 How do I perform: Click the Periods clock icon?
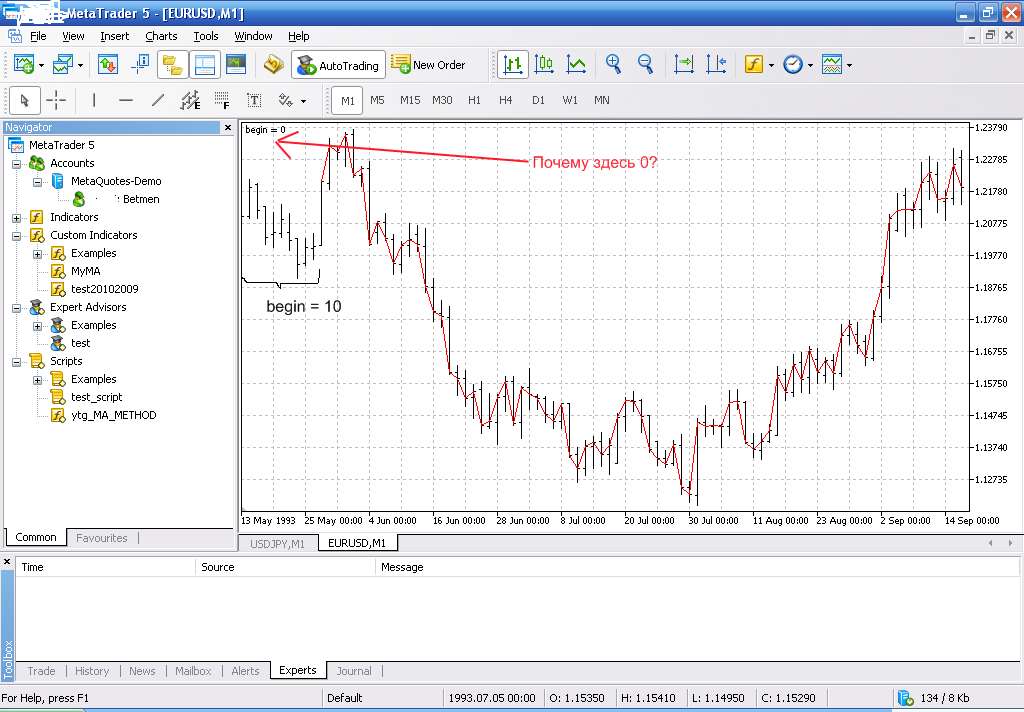click(792, 65)
